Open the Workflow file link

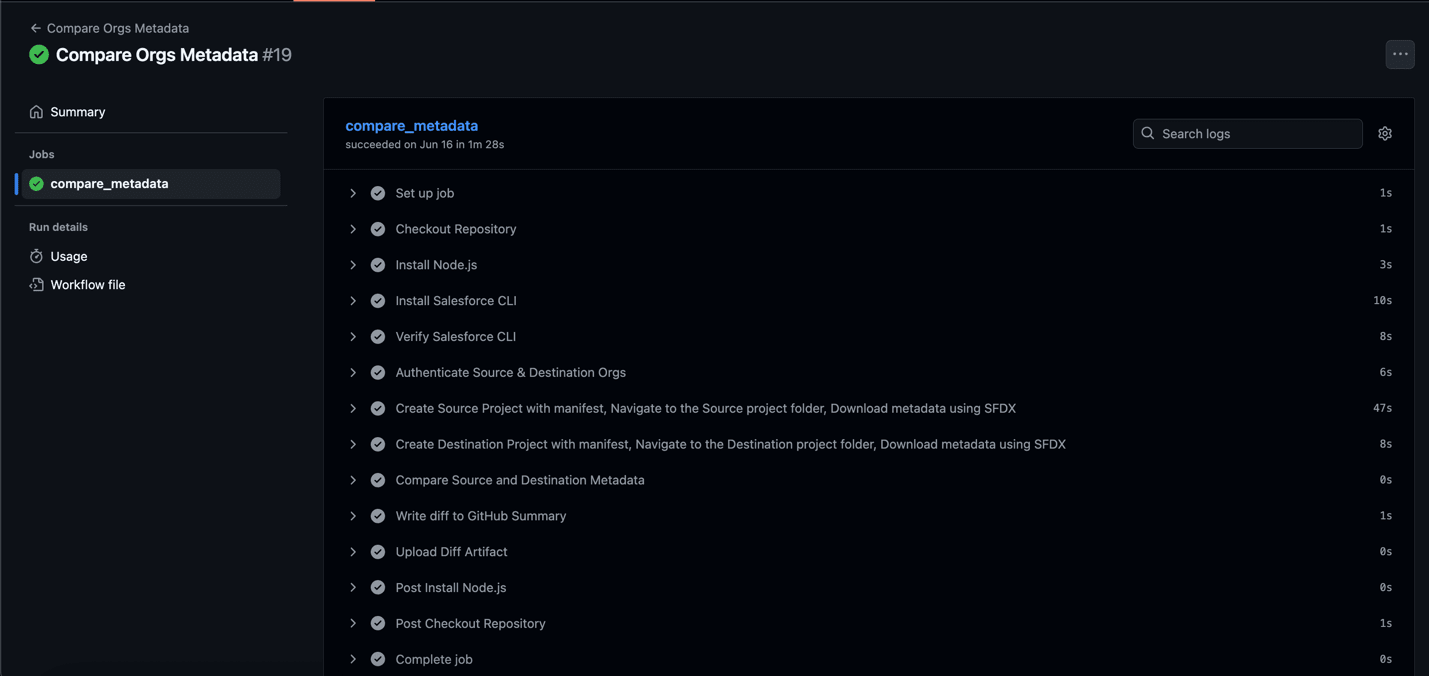(x=88, y=285)
